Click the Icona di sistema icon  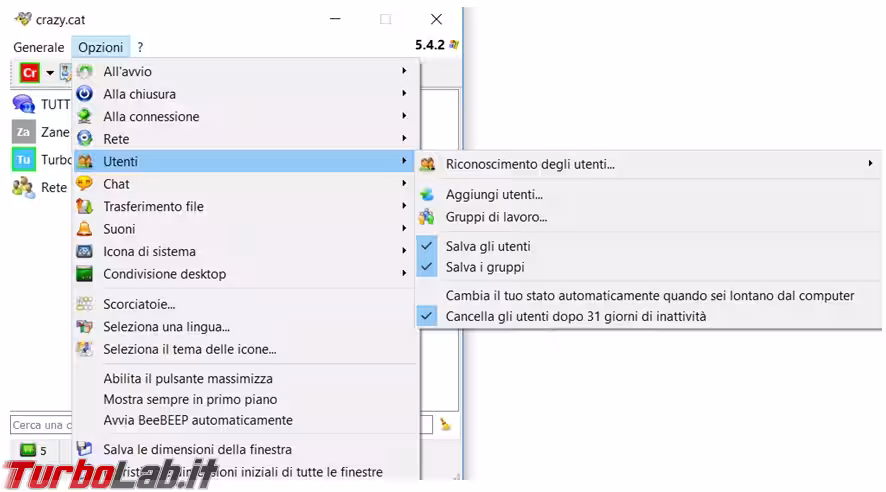pos(85,251)
